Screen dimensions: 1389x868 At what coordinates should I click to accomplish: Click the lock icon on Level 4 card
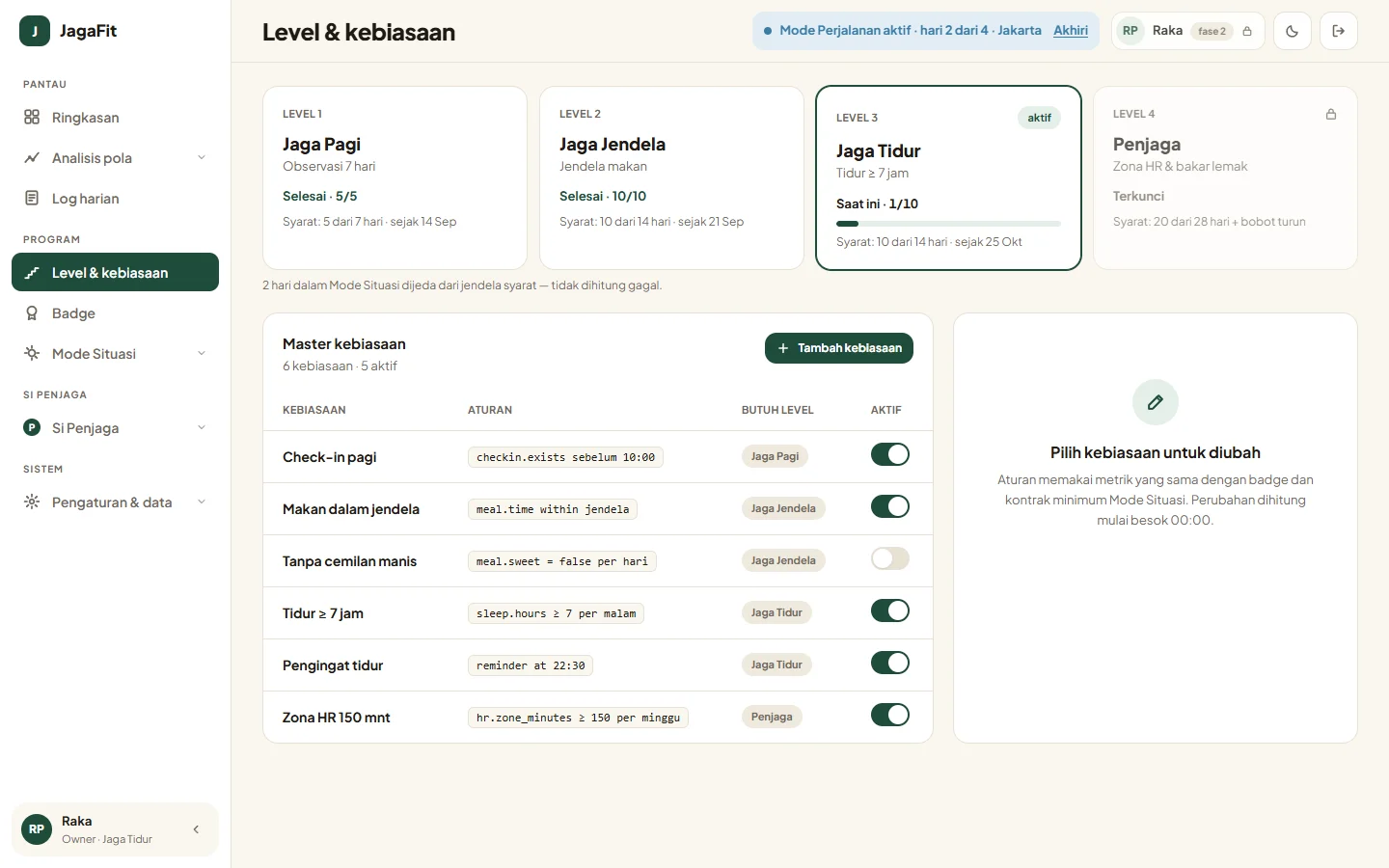(x=1331, y=114)
